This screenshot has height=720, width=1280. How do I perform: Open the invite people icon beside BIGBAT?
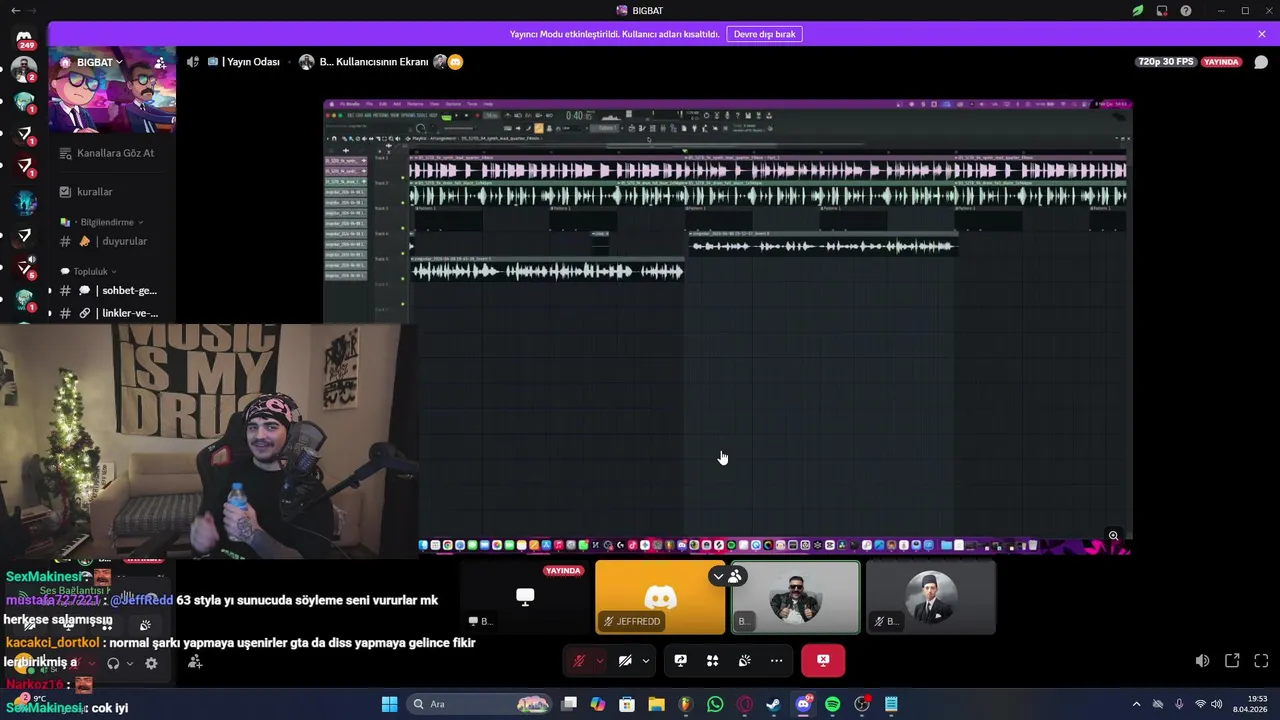160,62
